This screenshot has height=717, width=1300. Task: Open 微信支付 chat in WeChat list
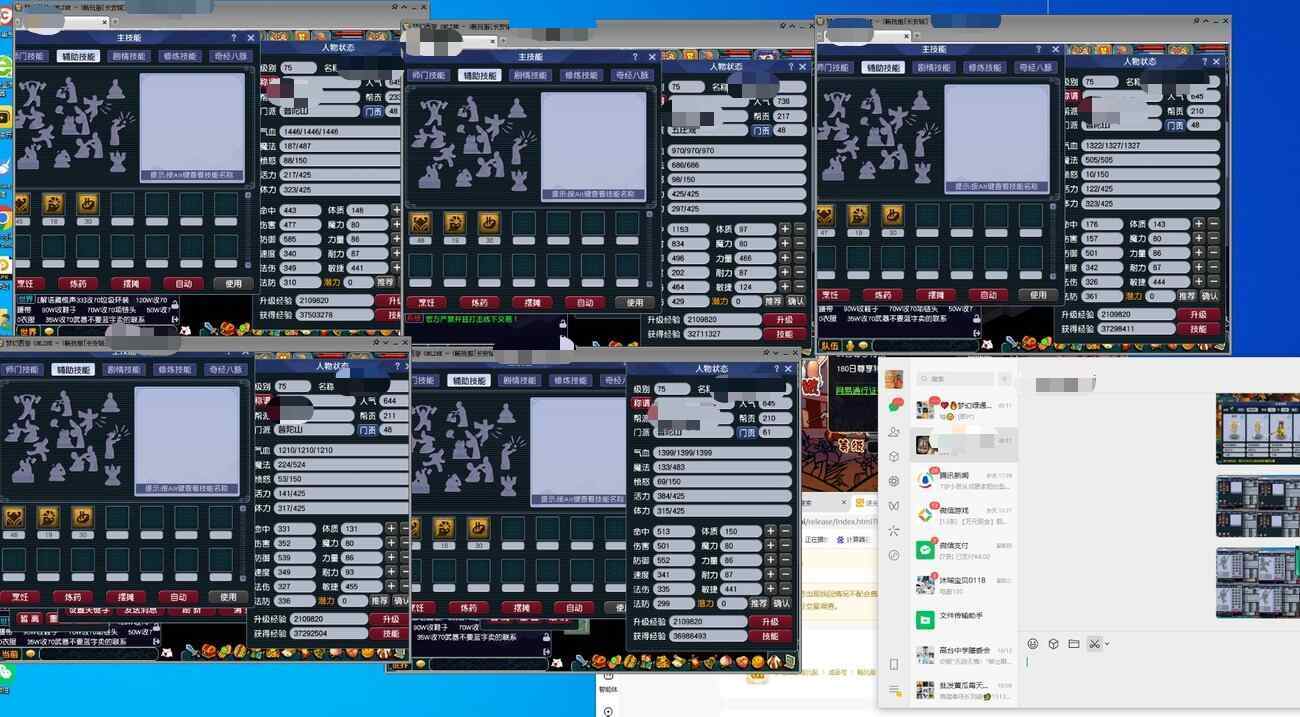[x=963, y=550]
